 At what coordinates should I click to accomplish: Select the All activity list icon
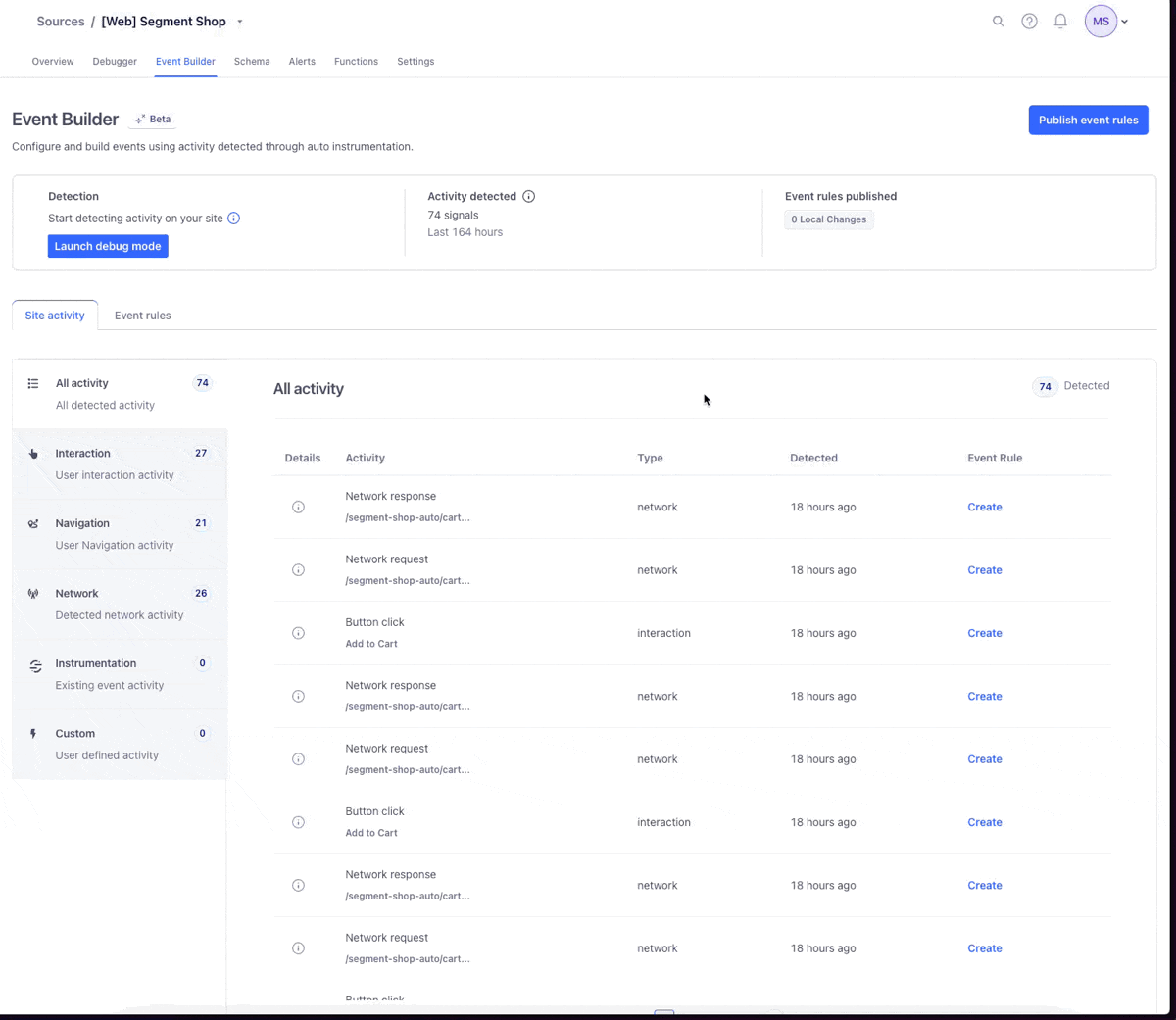click(x=32, y=383)
